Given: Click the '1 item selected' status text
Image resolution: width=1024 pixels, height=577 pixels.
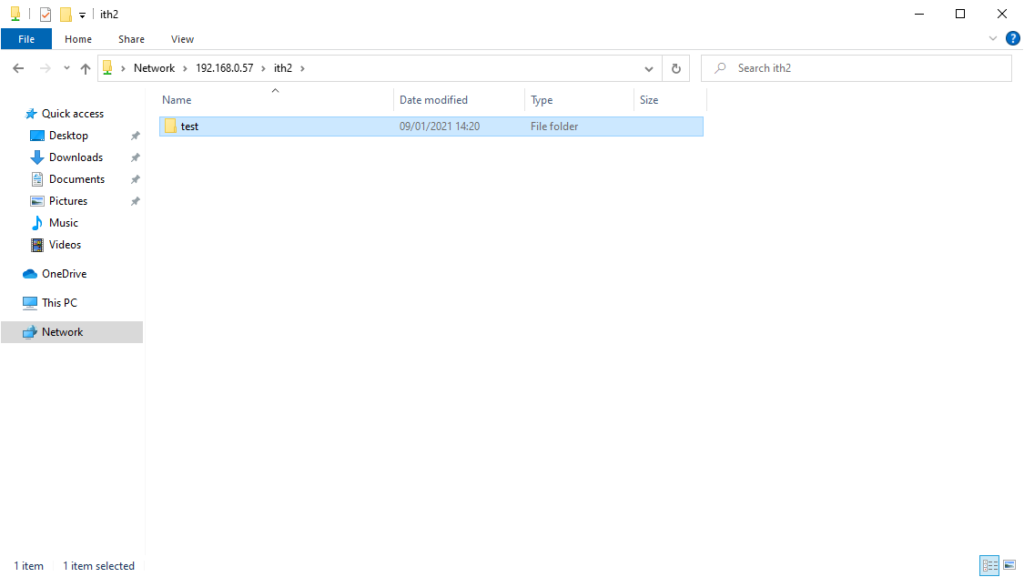Looking at the screenshot, I should [x=99, y=566].
